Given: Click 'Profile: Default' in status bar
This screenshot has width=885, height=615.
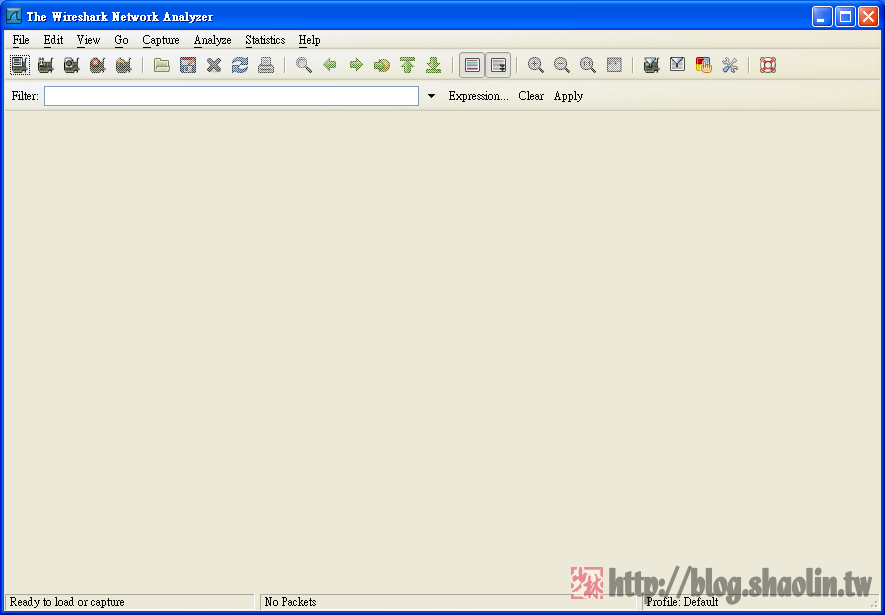Looking at the screenshot, I should pyautogui.click(x=682, y=602).
